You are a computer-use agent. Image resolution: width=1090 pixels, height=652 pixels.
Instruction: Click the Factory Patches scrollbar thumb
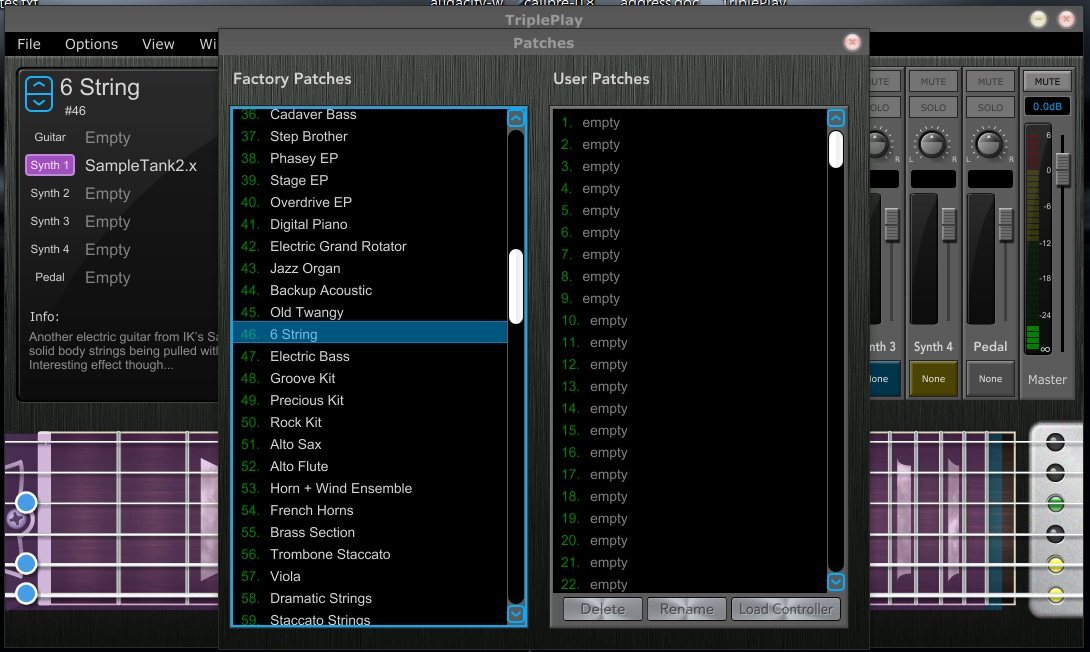[x=516, y=286]
